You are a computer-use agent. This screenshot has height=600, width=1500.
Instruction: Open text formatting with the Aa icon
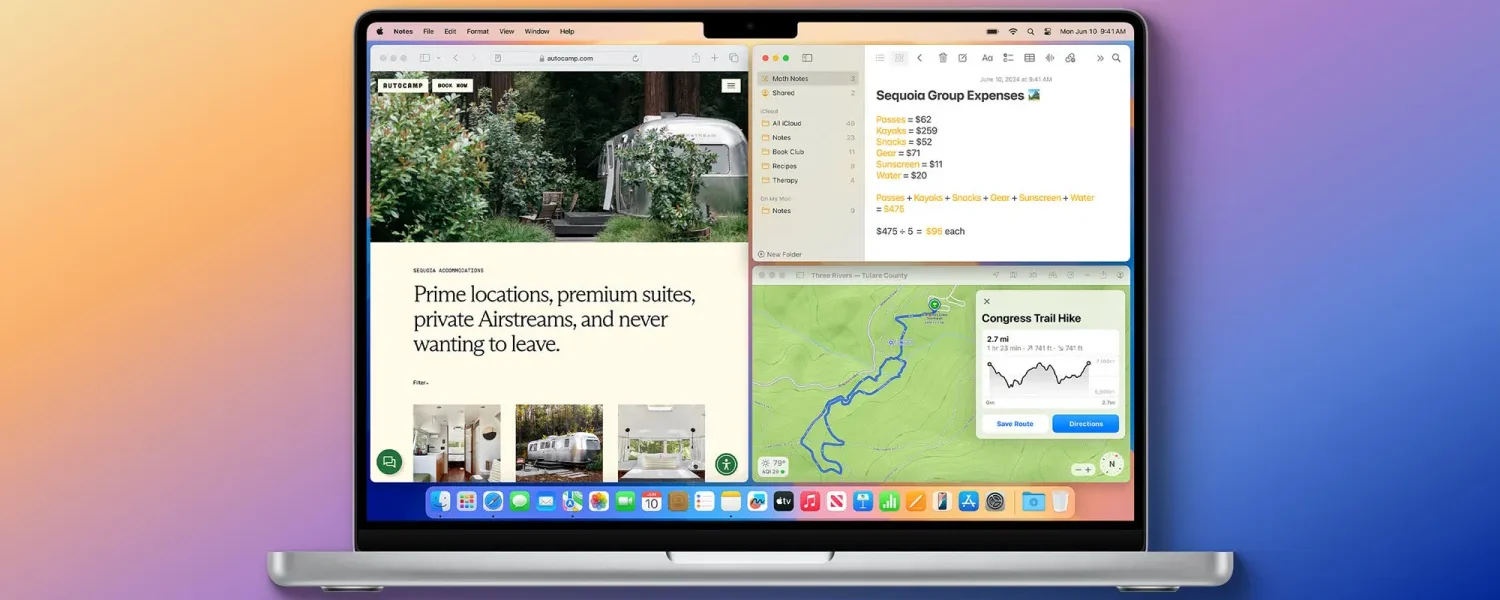point(987,57)
